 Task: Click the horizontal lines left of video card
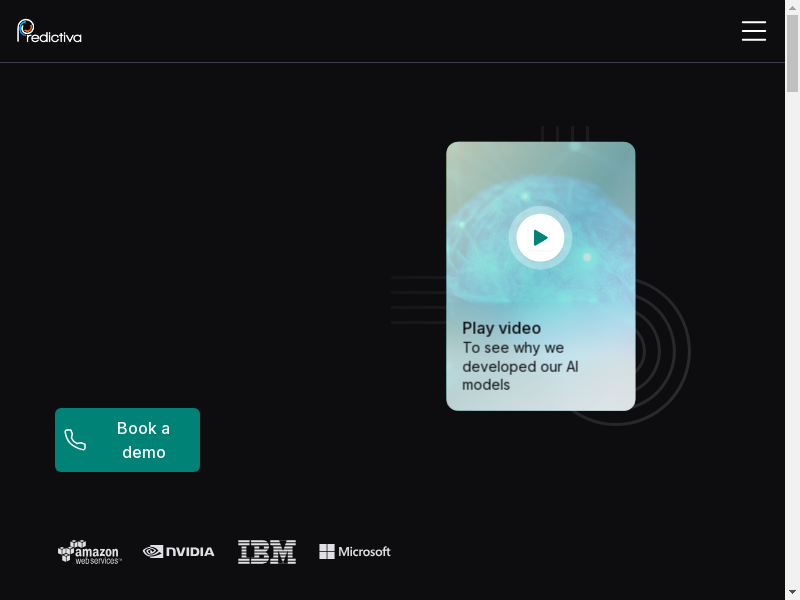click(415, 300)
